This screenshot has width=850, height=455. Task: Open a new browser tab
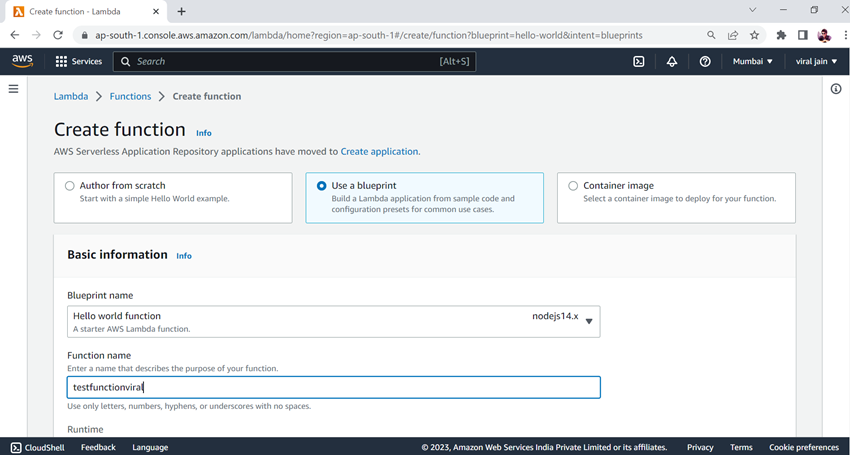pyautogui.click(x=182, y=11)
